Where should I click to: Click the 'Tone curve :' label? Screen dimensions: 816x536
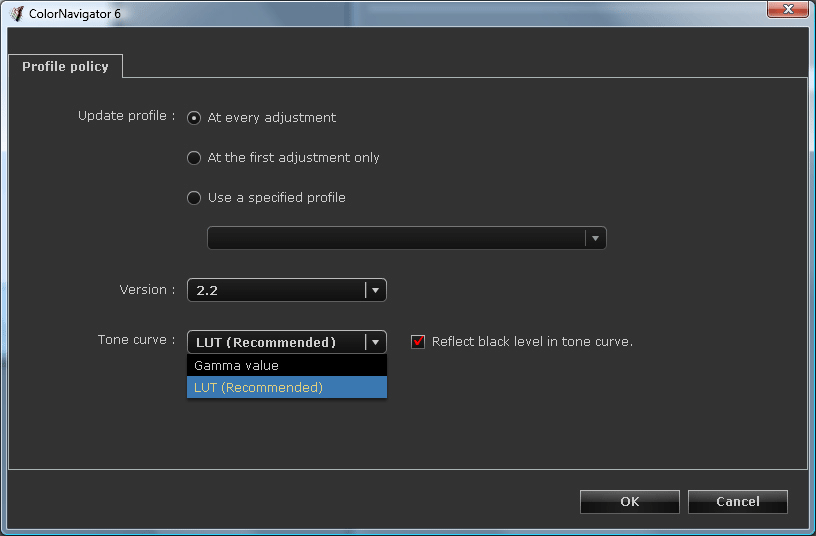tap(136, 340)
